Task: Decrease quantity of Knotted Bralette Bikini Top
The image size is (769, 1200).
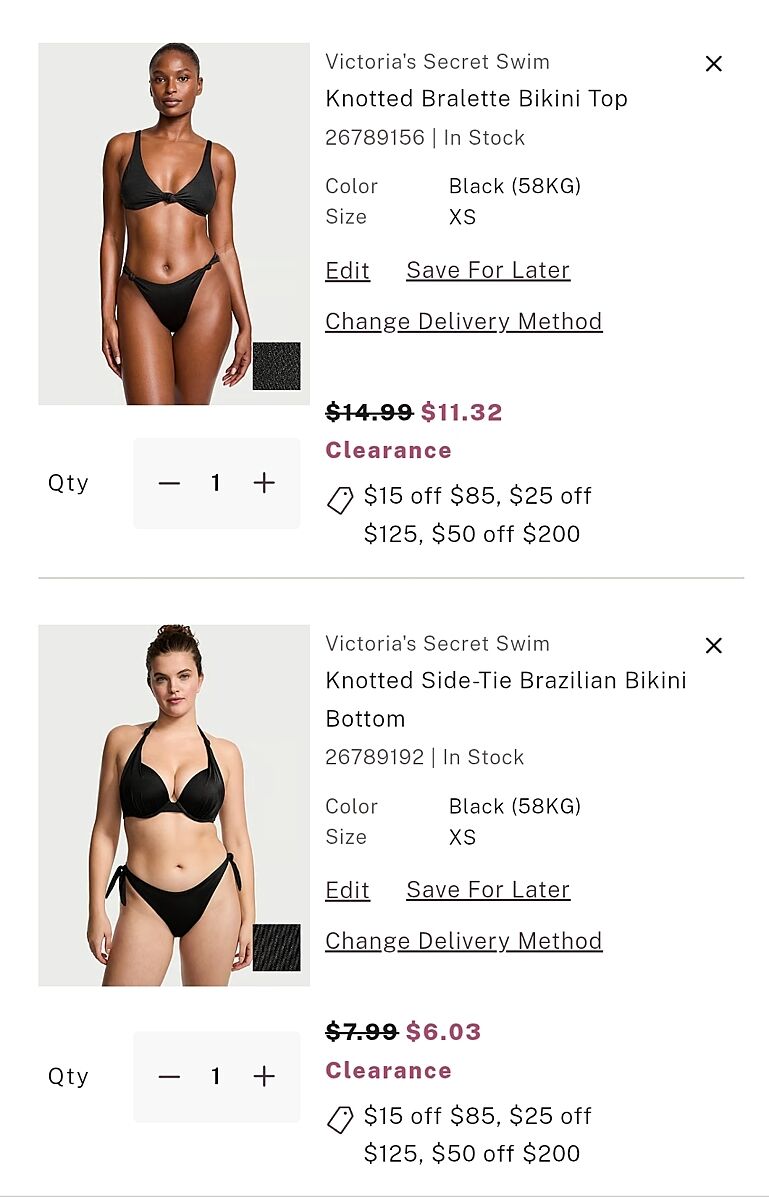Action: point(169,484)
